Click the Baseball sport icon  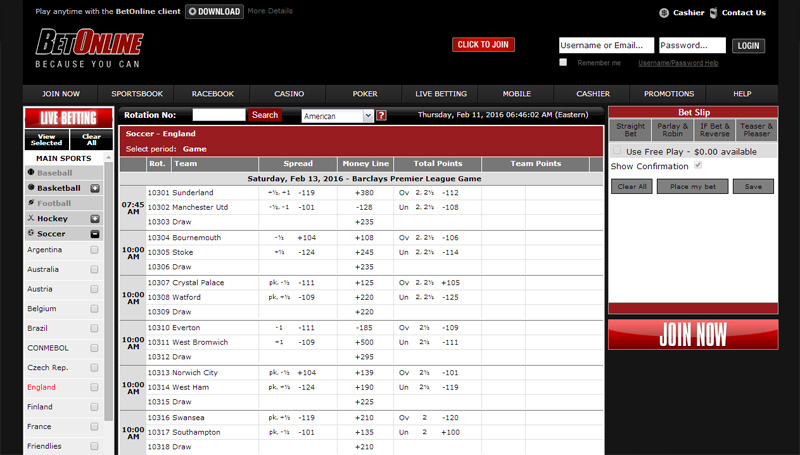click(31, 172)
